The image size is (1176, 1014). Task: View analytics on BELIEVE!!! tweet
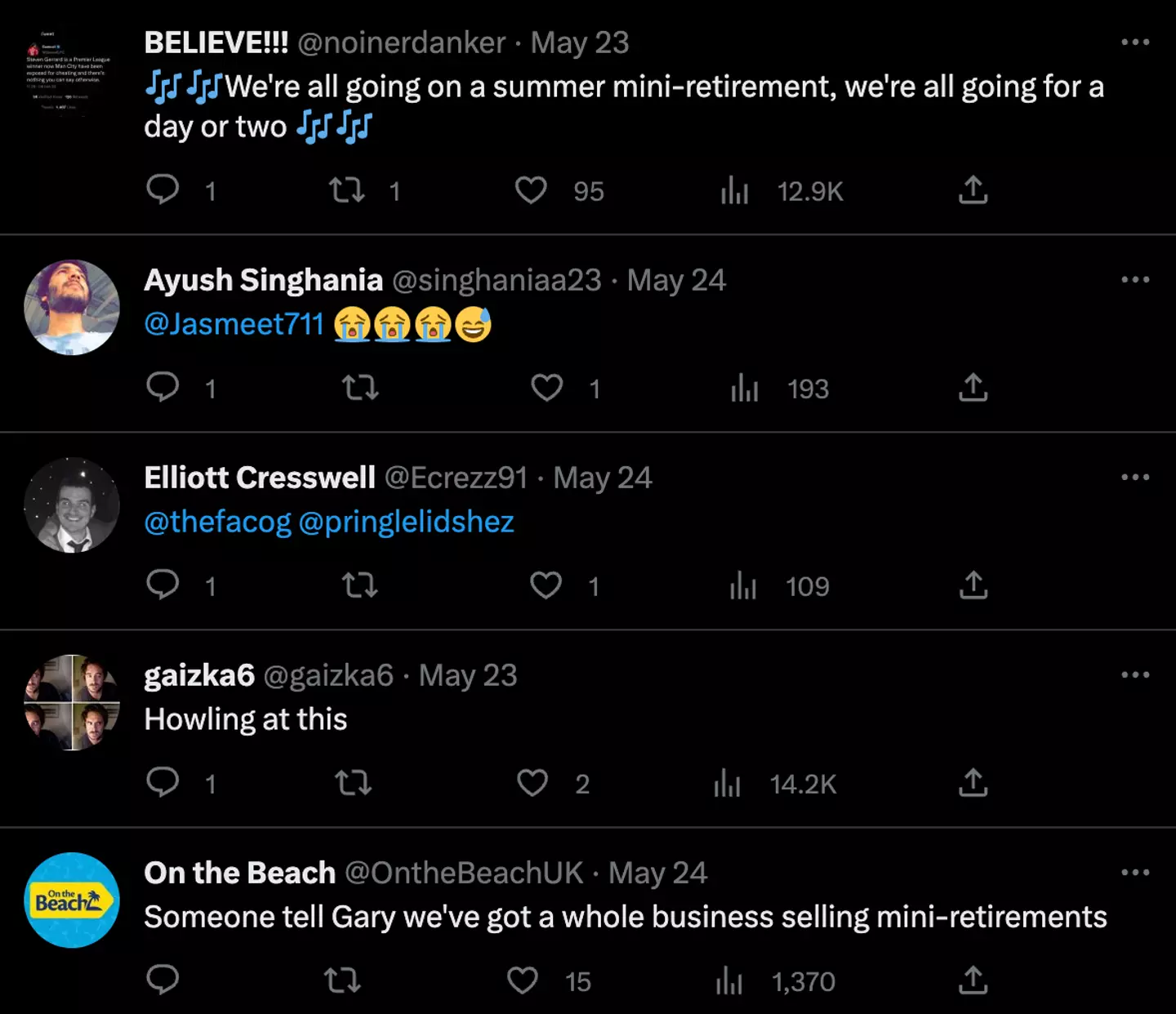tap(735, 191)
